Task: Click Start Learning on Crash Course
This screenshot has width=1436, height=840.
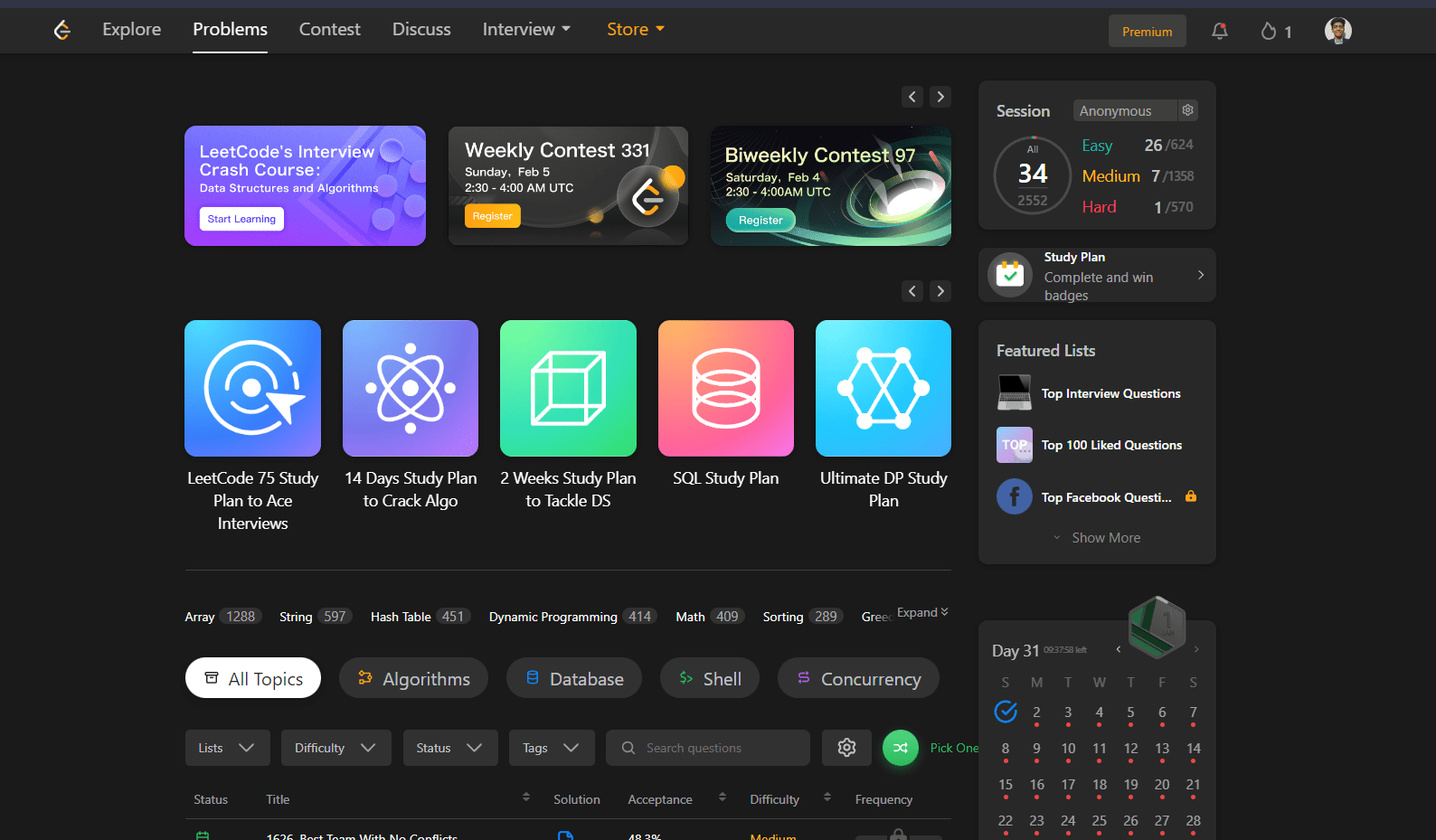Action: (x=241, y=219)
